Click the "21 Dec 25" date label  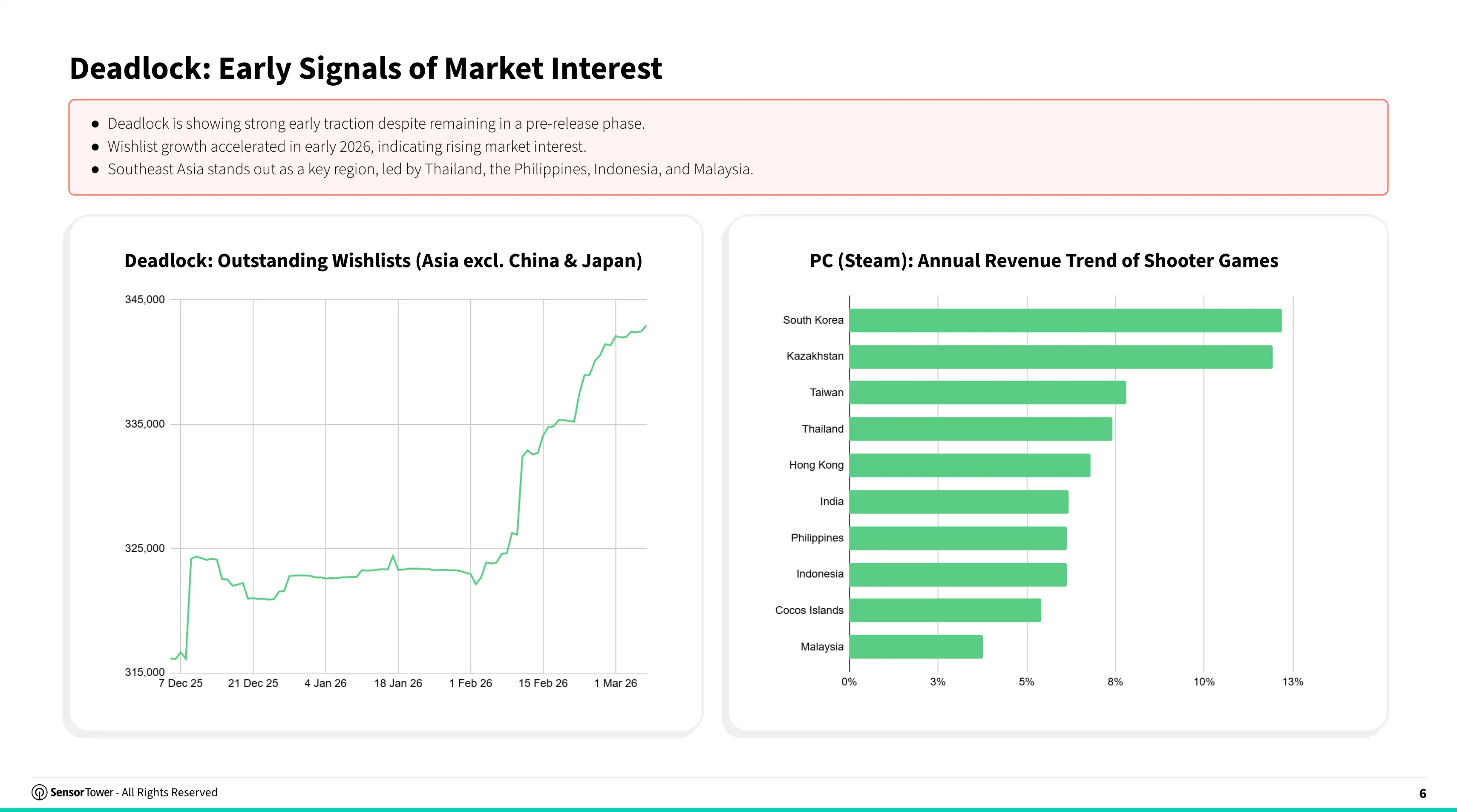click(253, 683)
